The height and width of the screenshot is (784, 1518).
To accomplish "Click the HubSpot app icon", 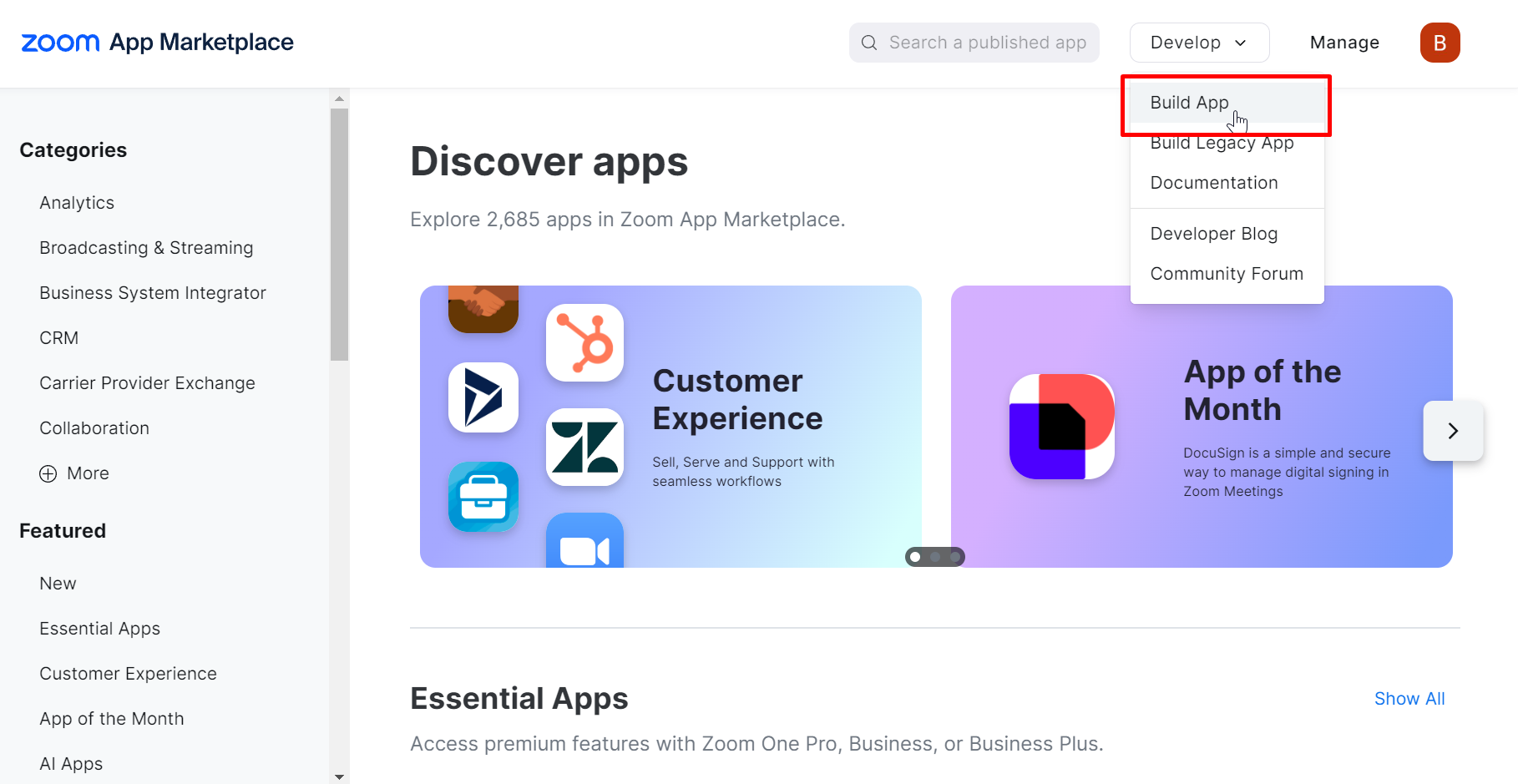I will (x=584, y=342).
